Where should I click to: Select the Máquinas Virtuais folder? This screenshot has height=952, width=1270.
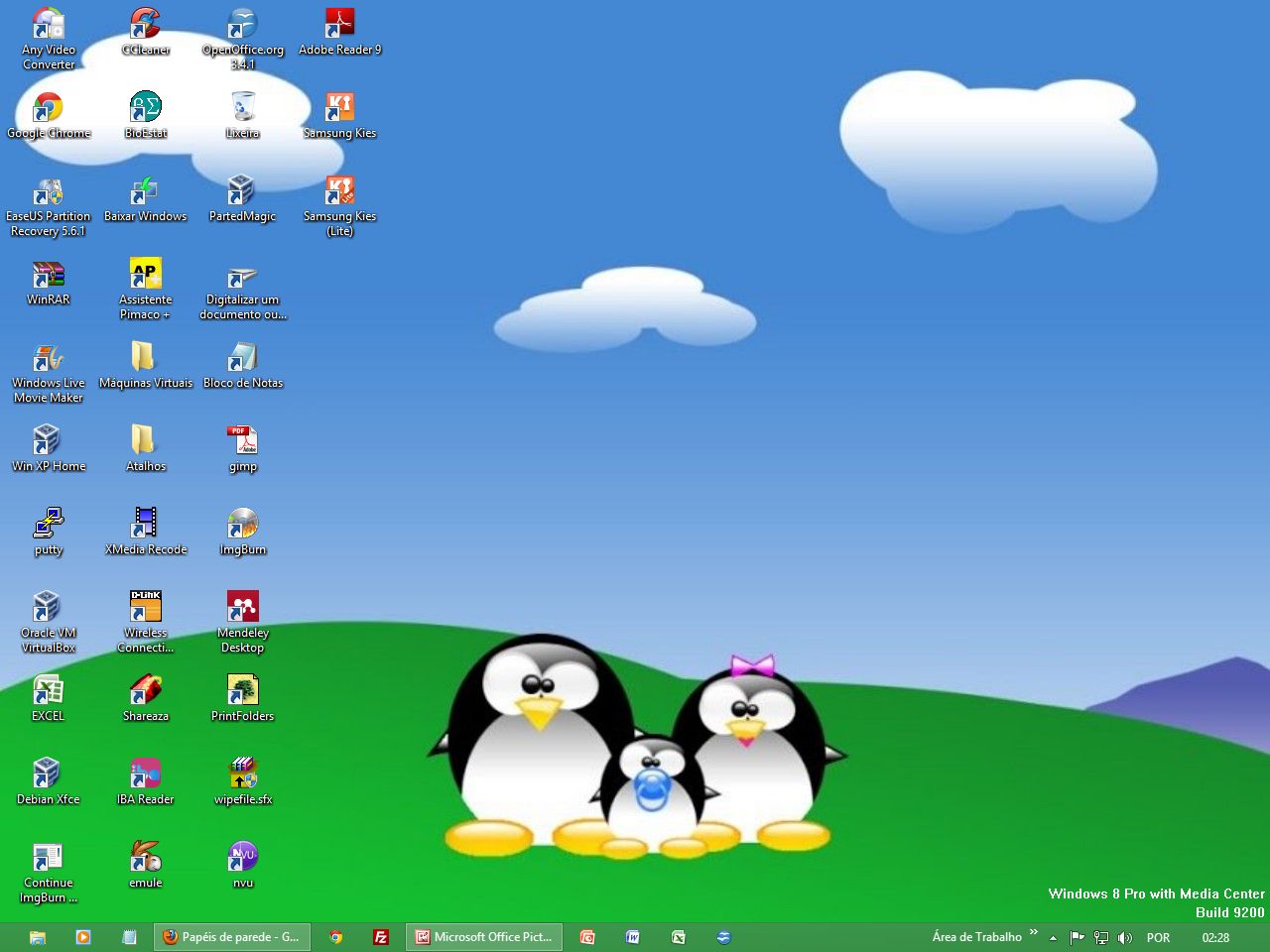tap(145, 357)
